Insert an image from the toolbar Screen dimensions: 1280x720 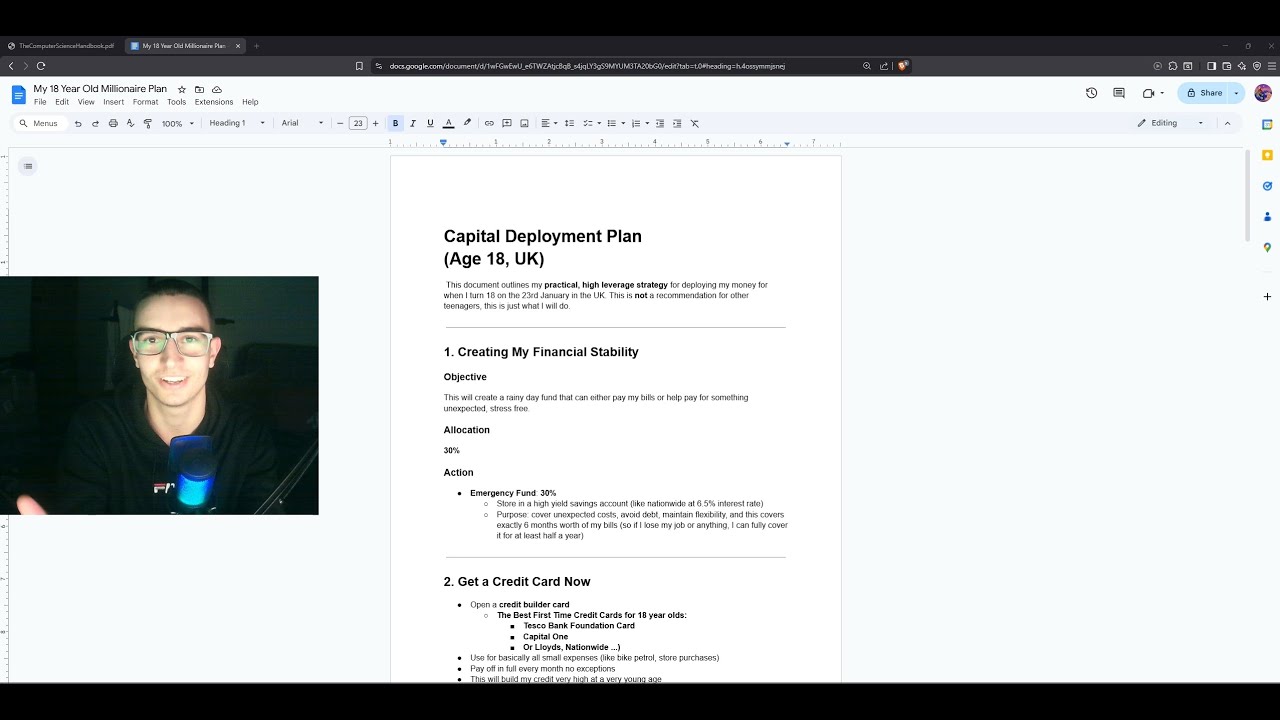click(524, 123)
